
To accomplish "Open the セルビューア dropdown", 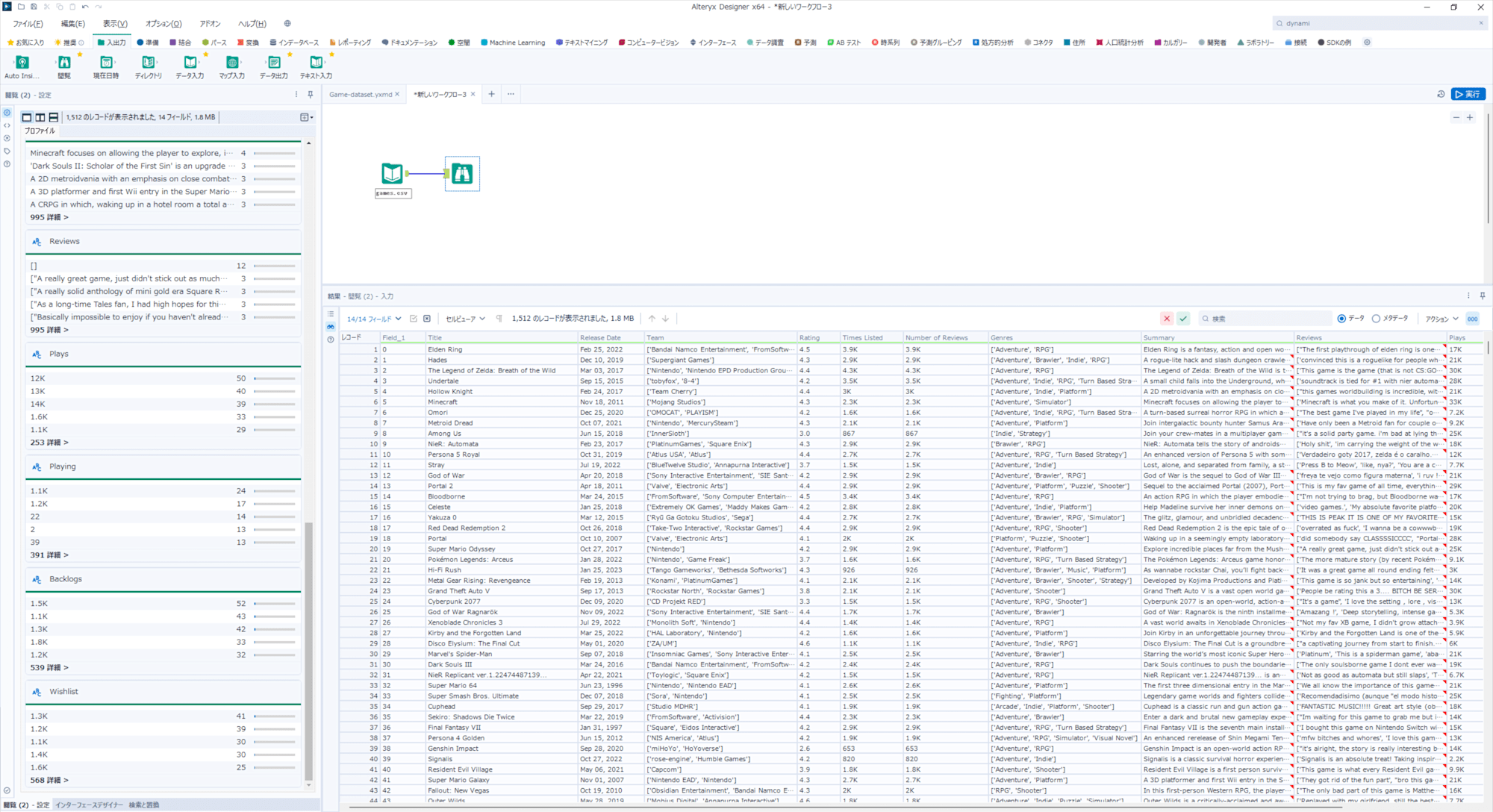I will [x=465, y=319].
